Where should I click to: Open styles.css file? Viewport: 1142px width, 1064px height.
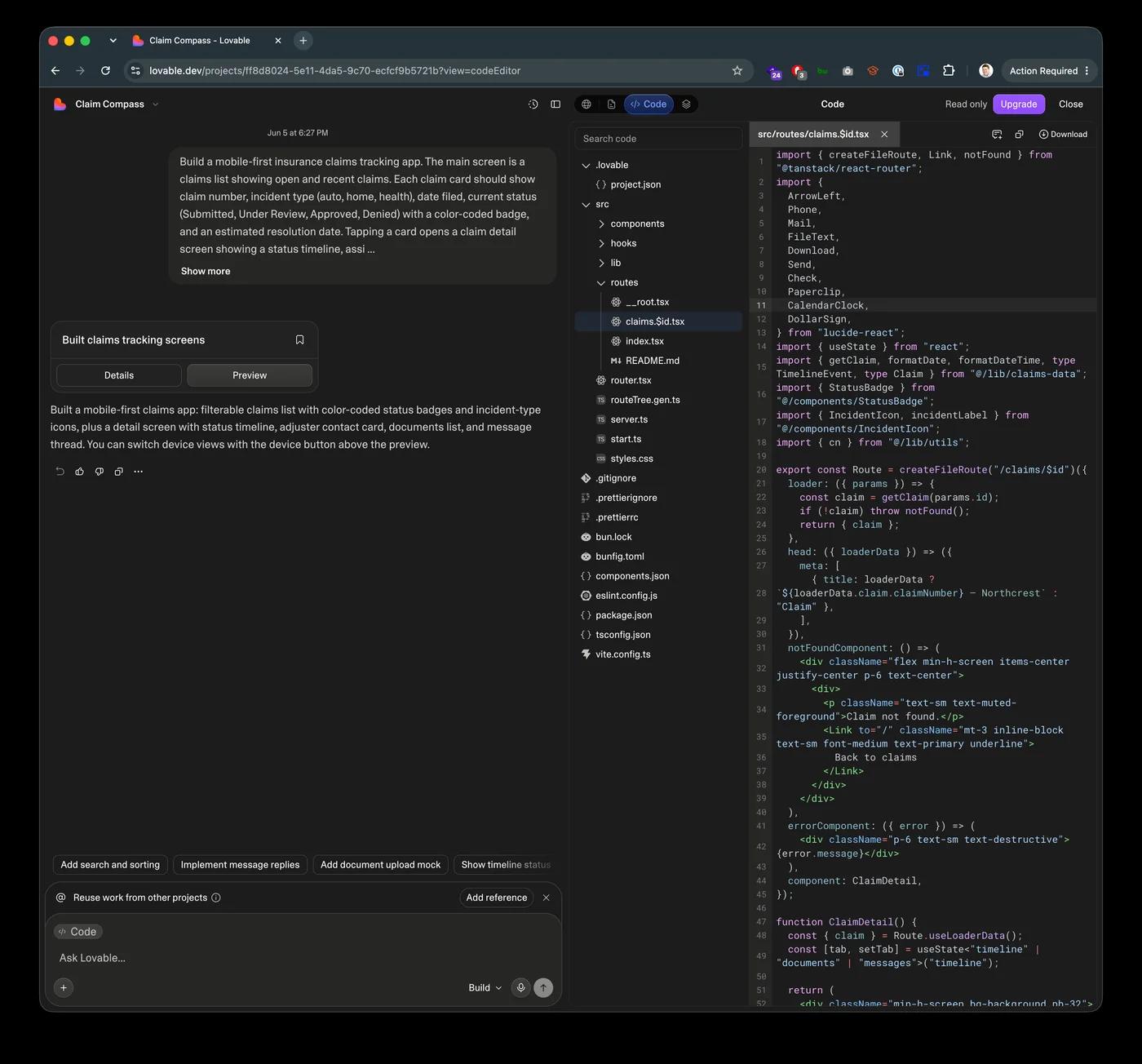pyautogui.click(x=631, y=459)
